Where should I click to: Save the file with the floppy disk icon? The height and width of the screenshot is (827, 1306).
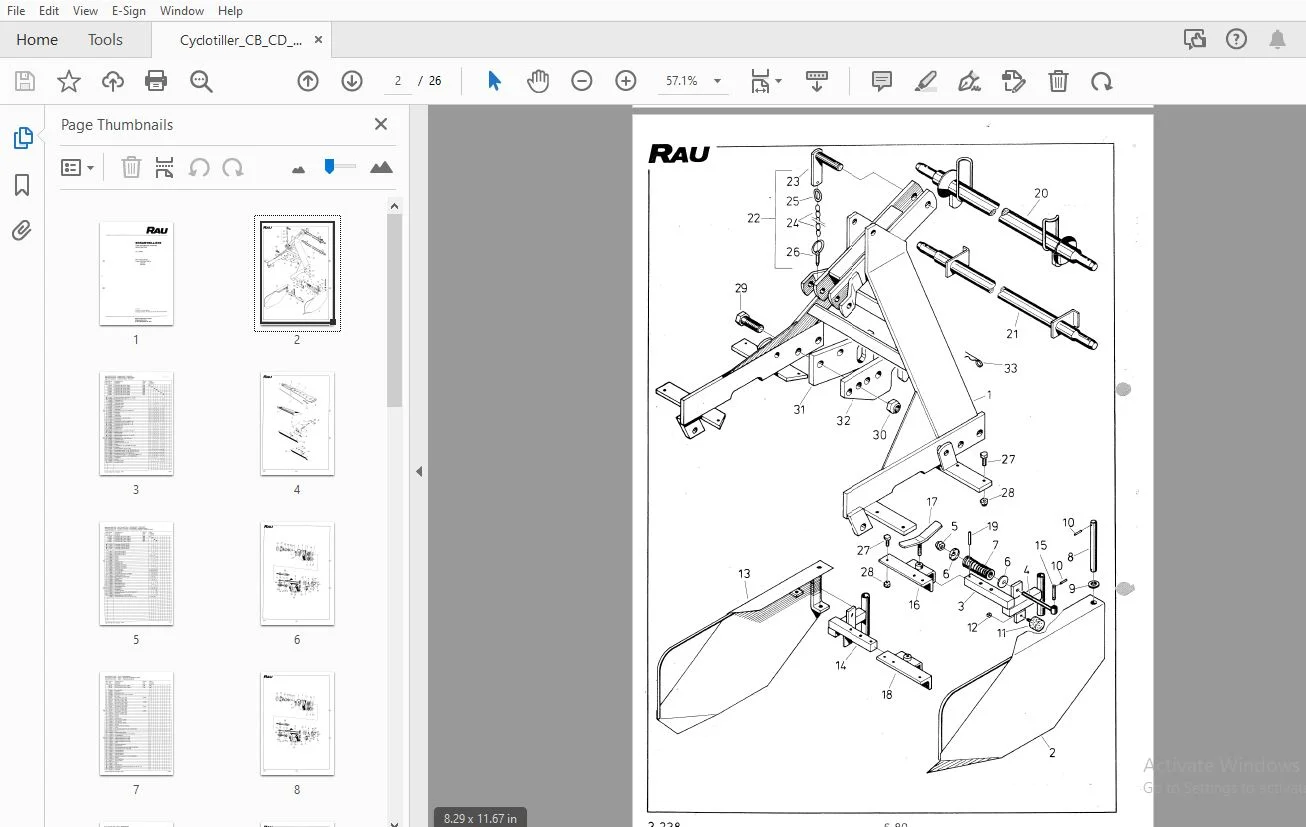[25, 81]
